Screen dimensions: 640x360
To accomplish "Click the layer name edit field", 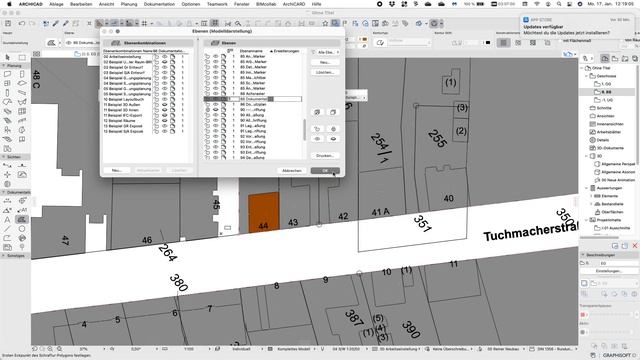I will 270,99.
